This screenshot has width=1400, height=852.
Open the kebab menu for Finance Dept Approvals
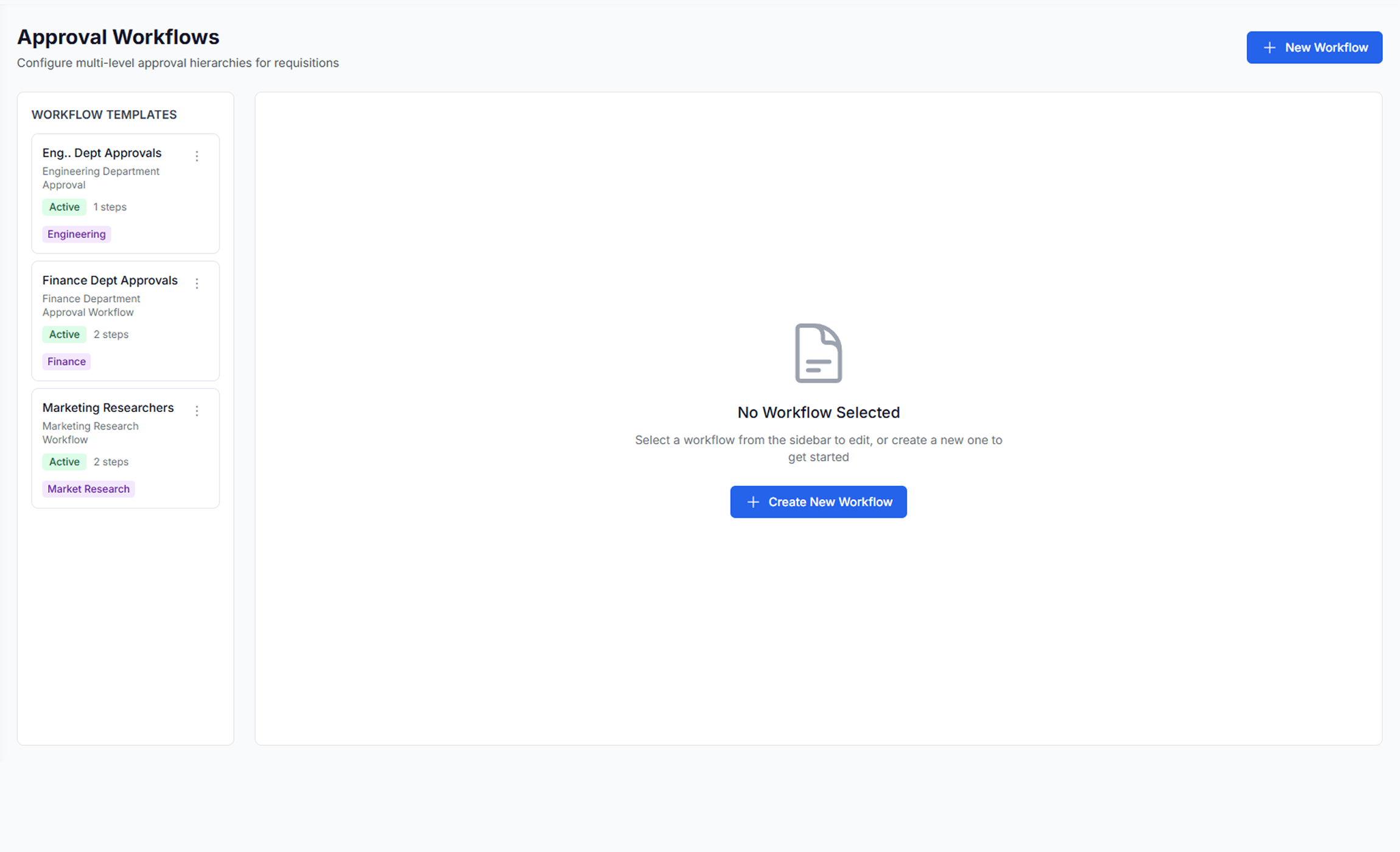[x=197, y=284]
